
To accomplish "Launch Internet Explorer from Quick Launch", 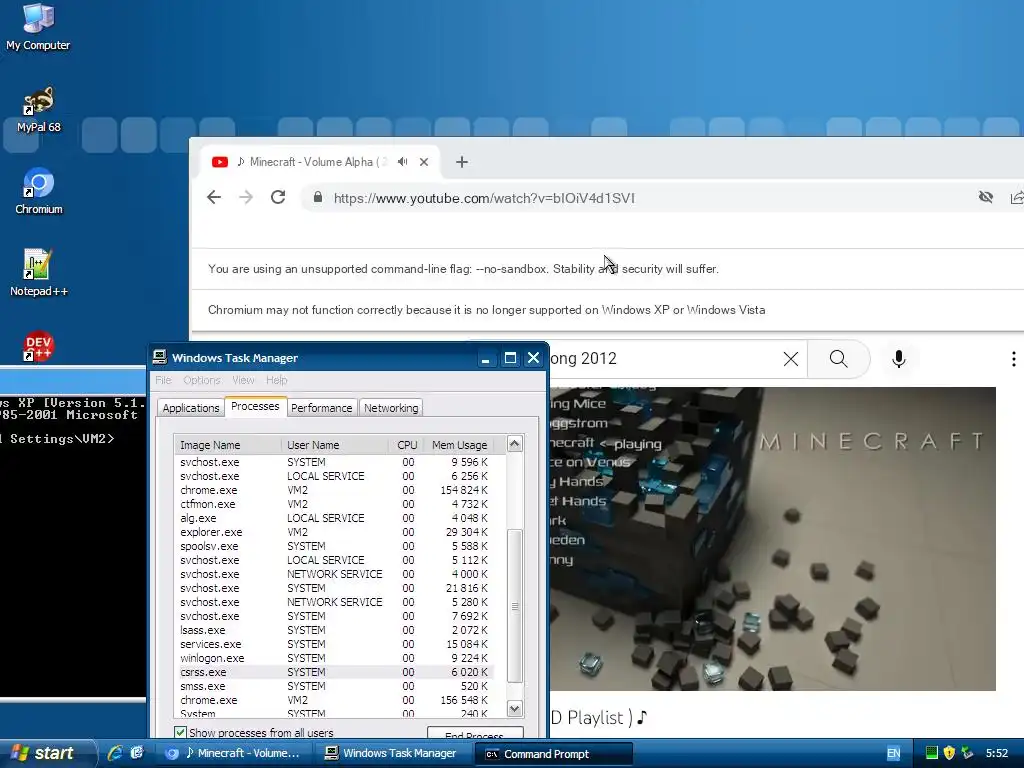I will (x=115, y=753).
